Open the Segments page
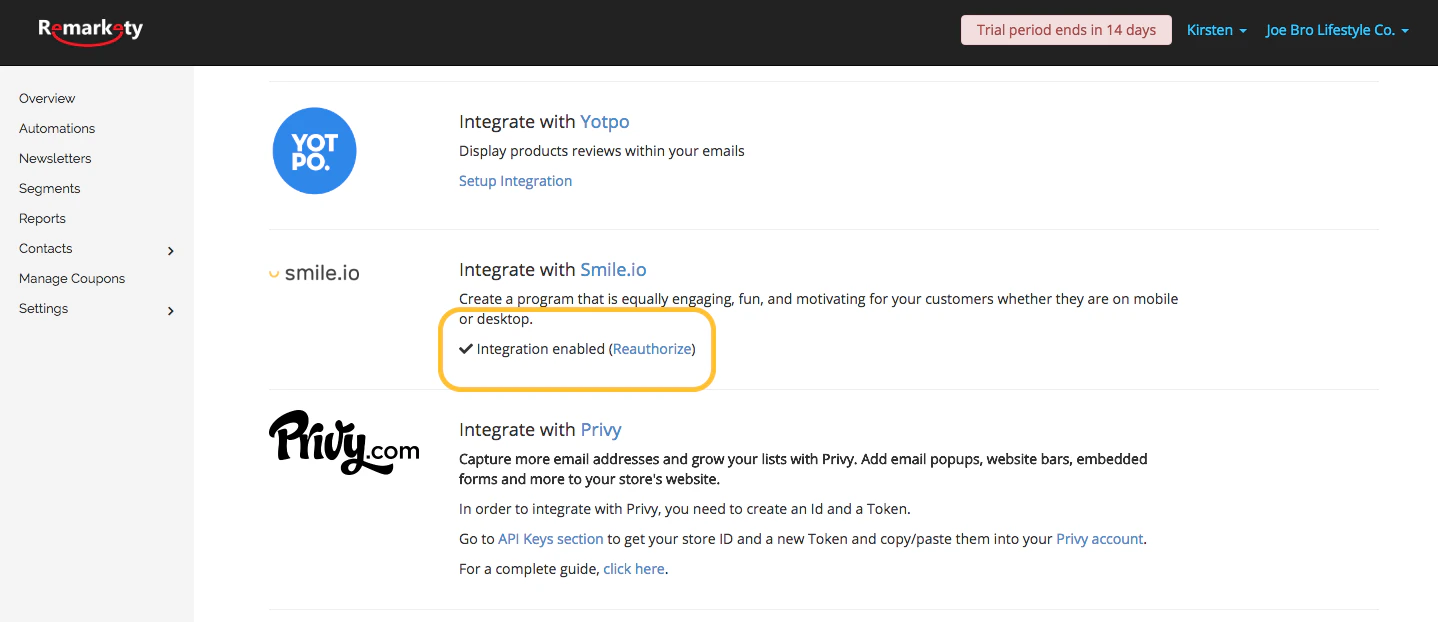1438x622 pixels. coord(49,188)
